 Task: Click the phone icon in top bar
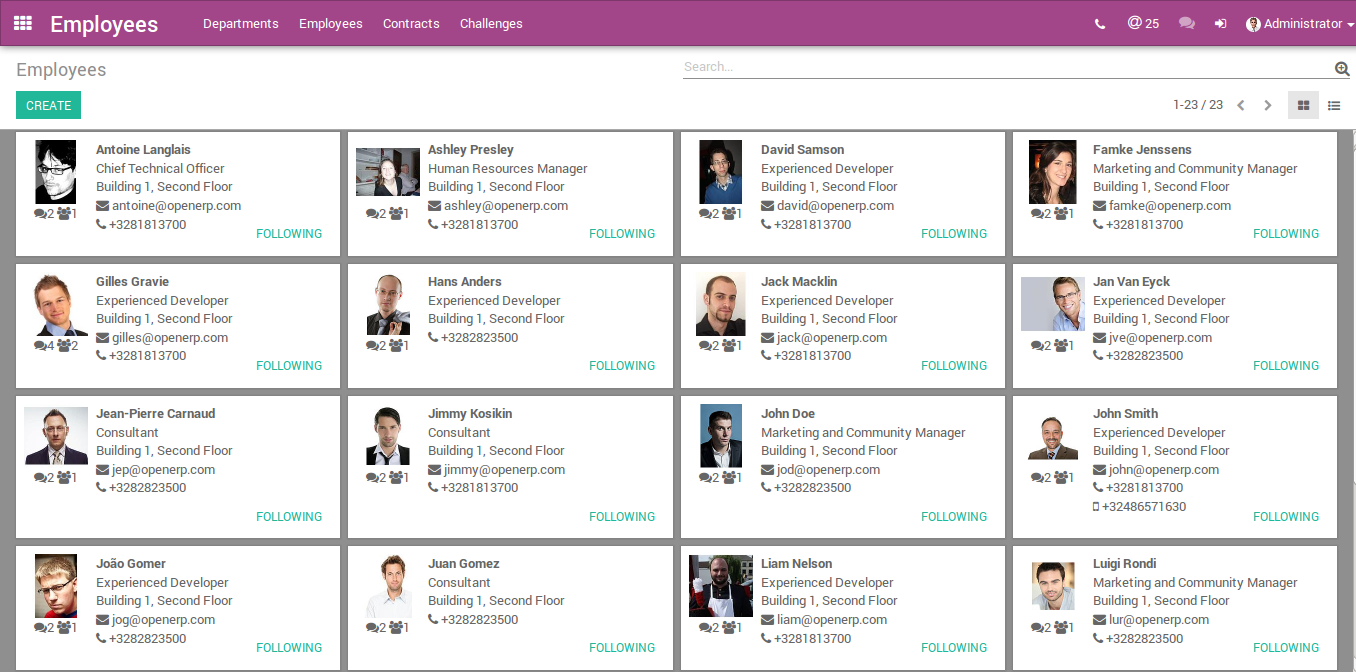coord(1100,24)
